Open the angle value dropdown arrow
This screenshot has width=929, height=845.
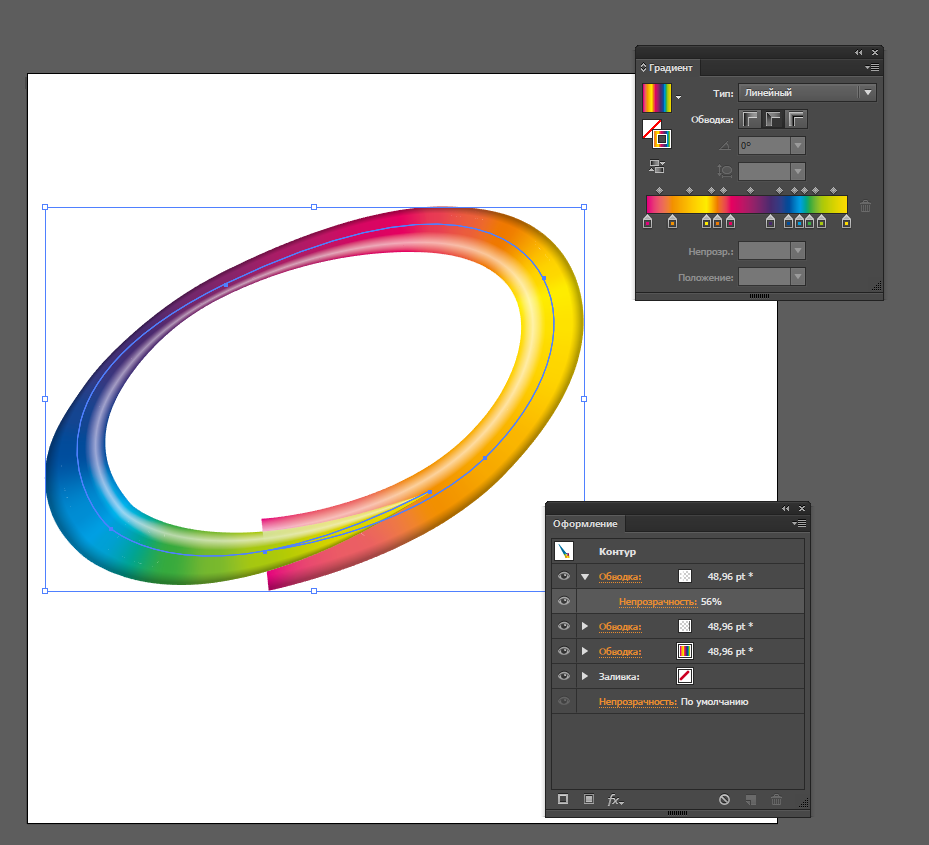click(x=798, y=145)
